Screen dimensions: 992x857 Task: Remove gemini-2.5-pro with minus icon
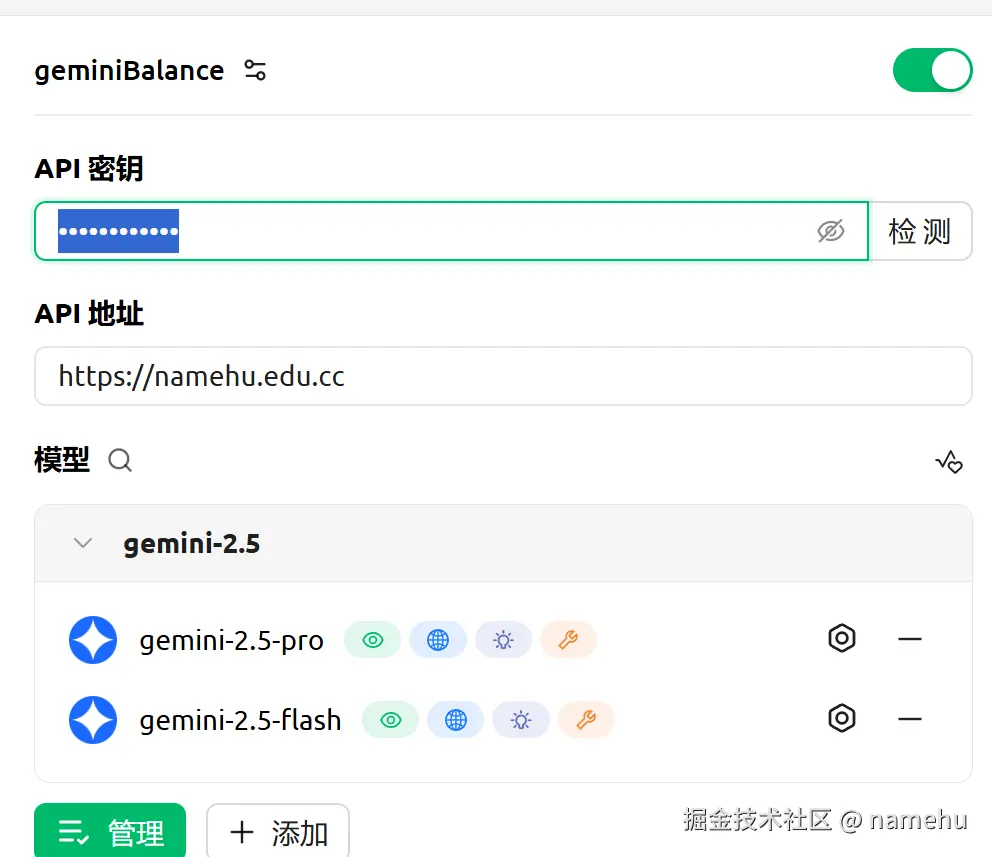[x=910, y=639]
